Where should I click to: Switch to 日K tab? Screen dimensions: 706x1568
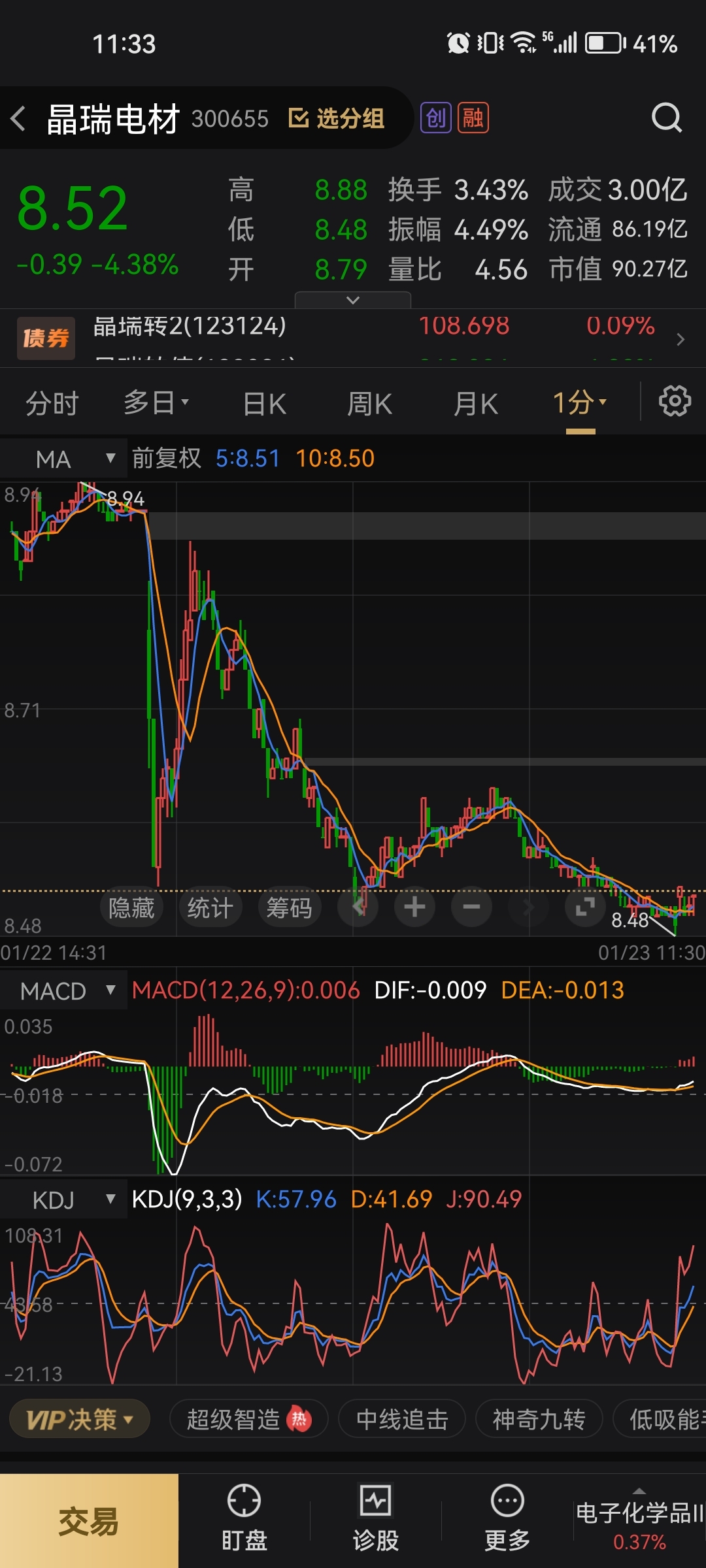coord(265,403)
